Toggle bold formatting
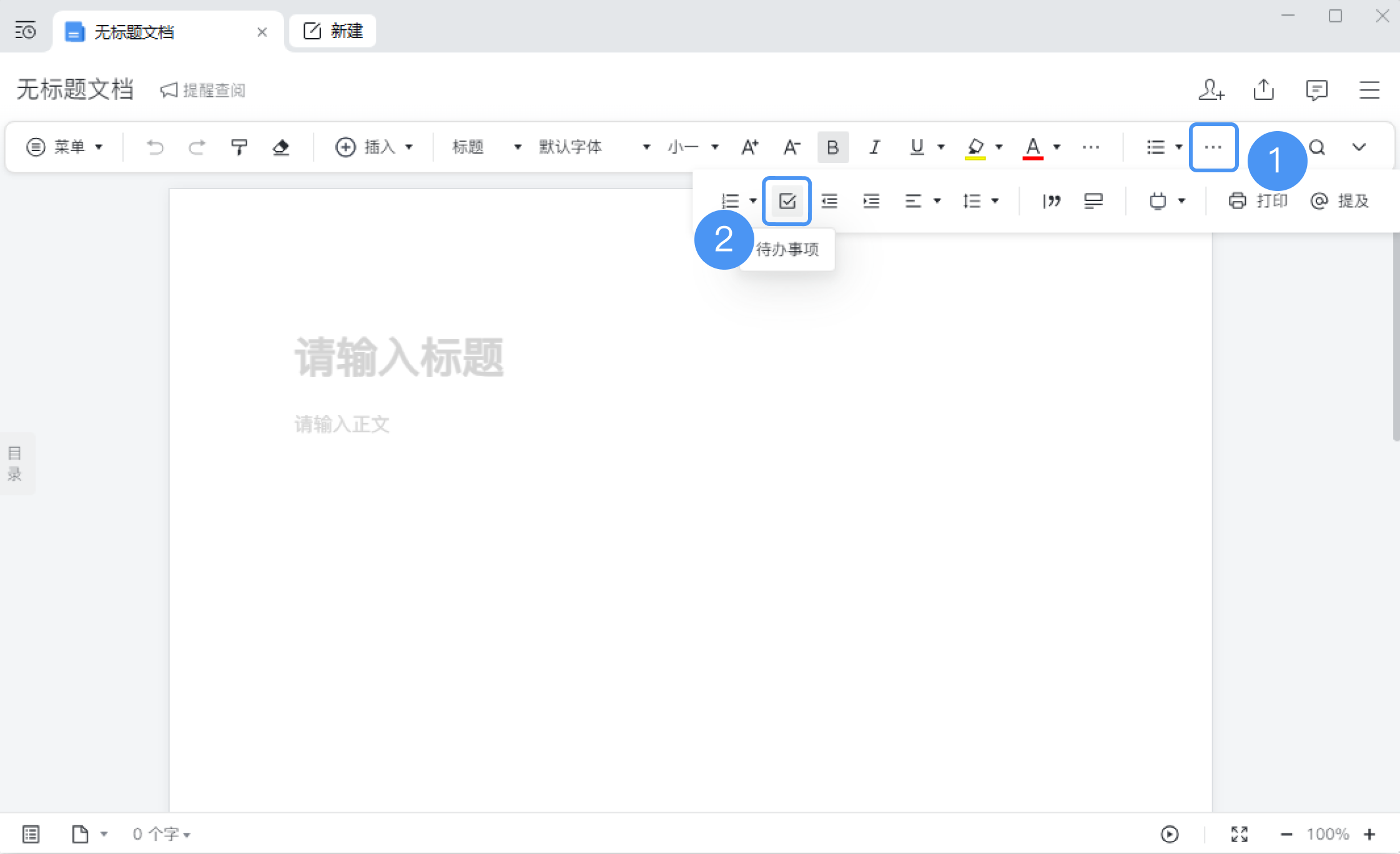The width and height of the screenshot is (1400, 854). coord(833,147)
